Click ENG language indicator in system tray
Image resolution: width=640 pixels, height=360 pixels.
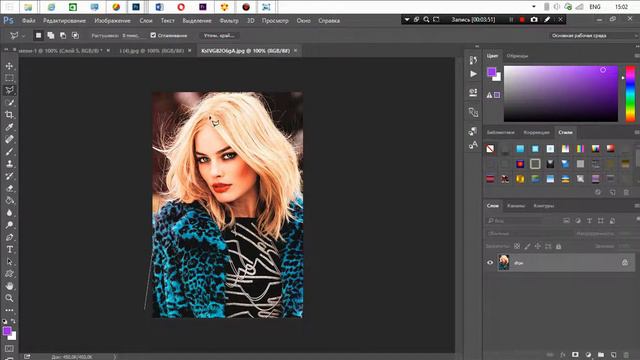coord(595,7)
